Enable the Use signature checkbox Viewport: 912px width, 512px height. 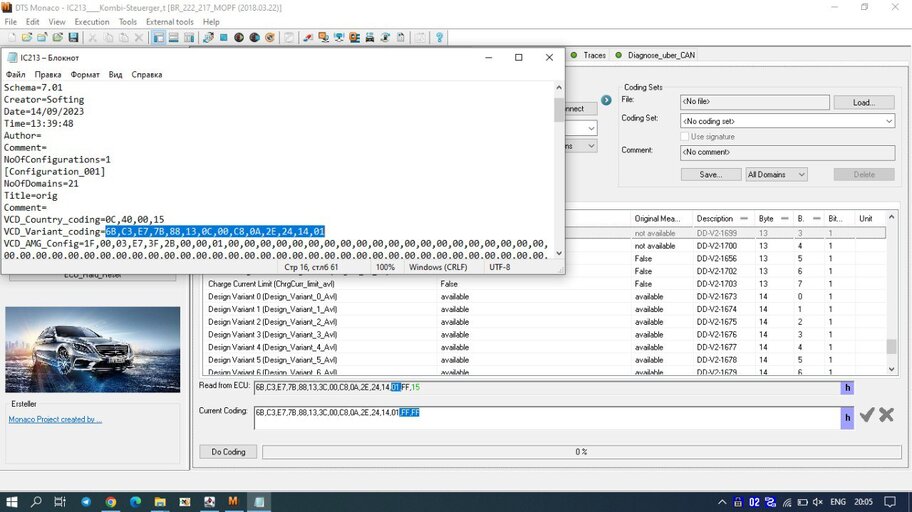coord(686,136)
